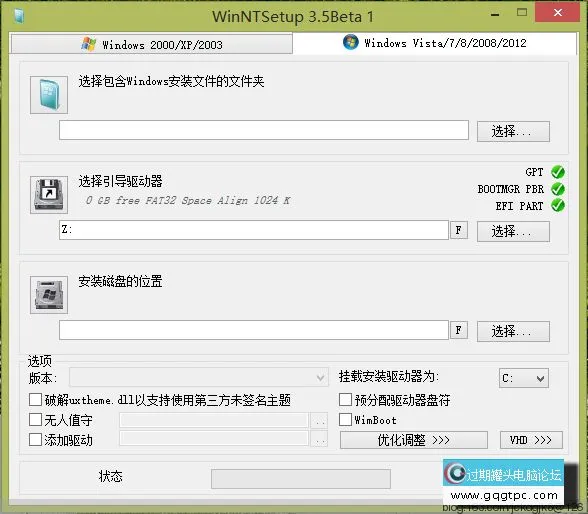
Task: Enable the uxtheme.dll patch checkbox
Action: [x=35, y=400]
